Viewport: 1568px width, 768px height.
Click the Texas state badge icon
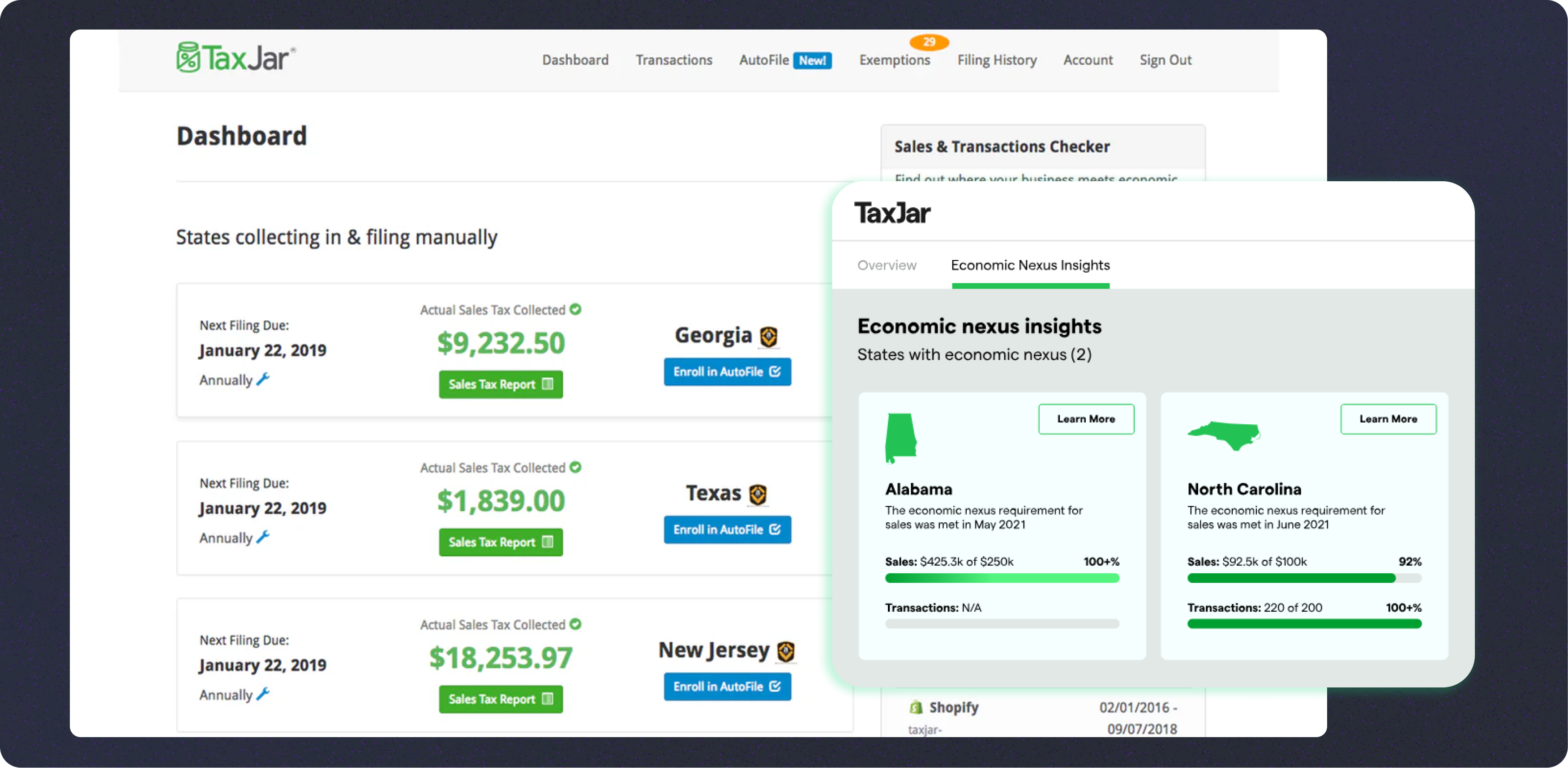pos(758,494)
